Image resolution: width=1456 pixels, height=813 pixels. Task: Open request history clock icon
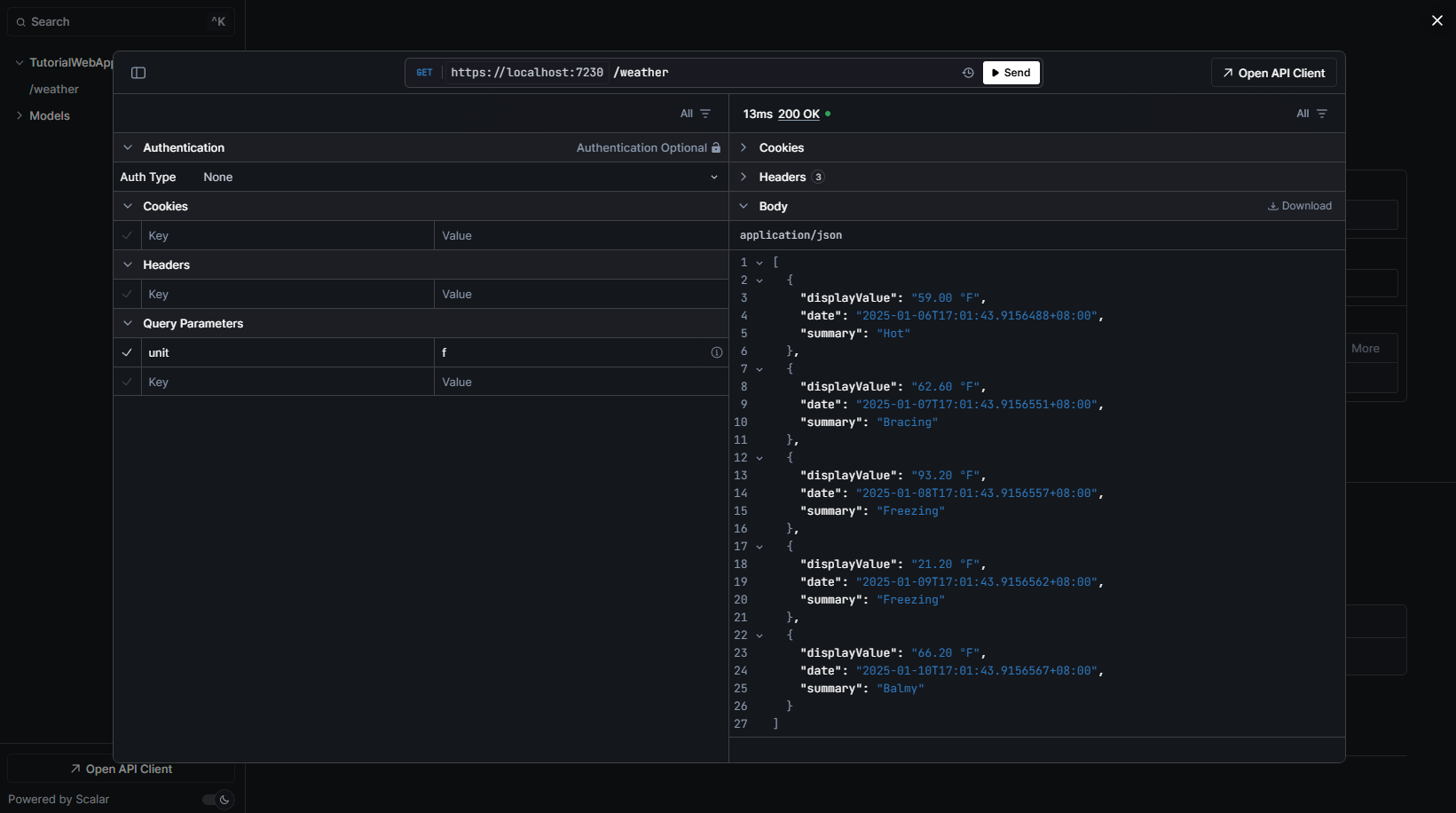(968, 73)
